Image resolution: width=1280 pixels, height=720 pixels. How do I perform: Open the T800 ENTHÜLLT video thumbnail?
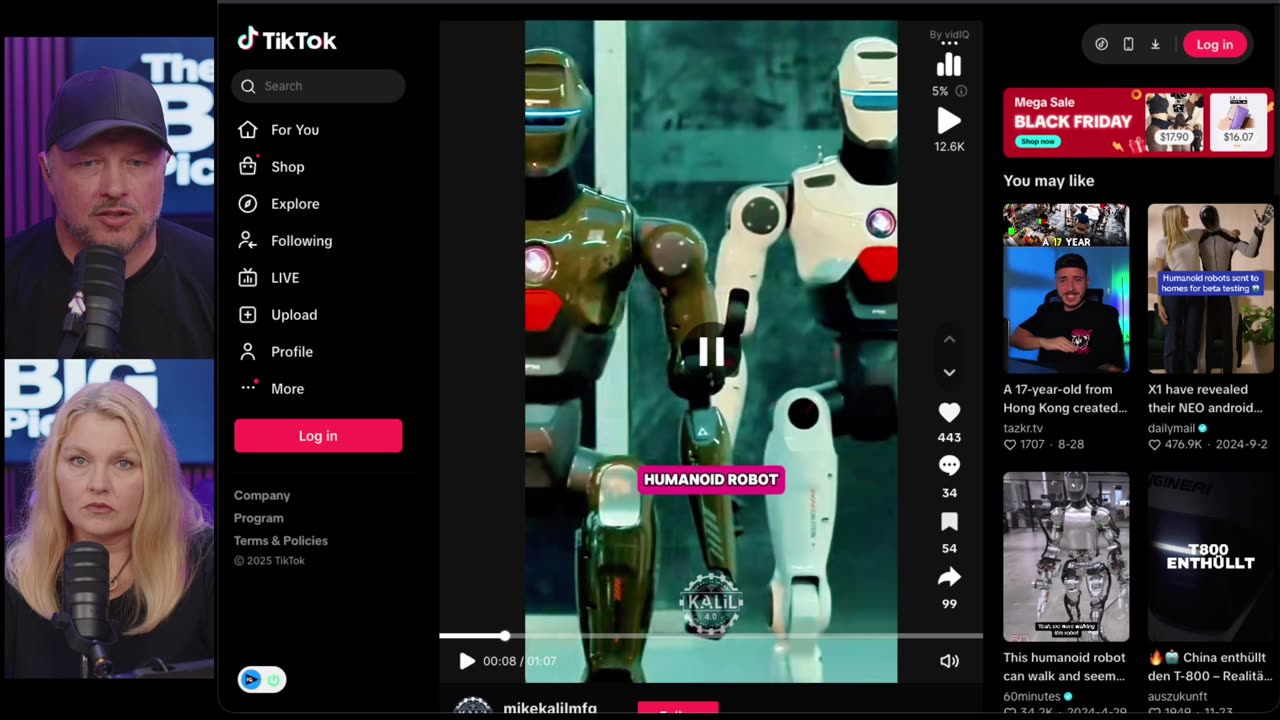click(x=1211, y=556)
